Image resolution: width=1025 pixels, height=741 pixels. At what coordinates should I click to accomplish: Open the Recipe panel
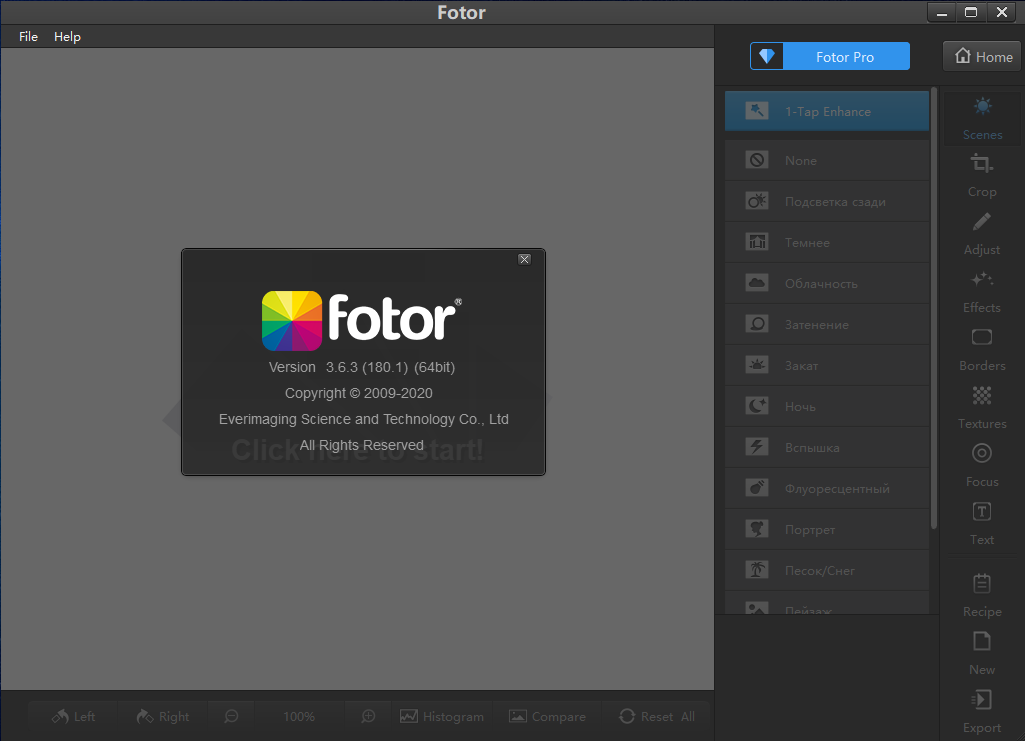coord(982,595)
